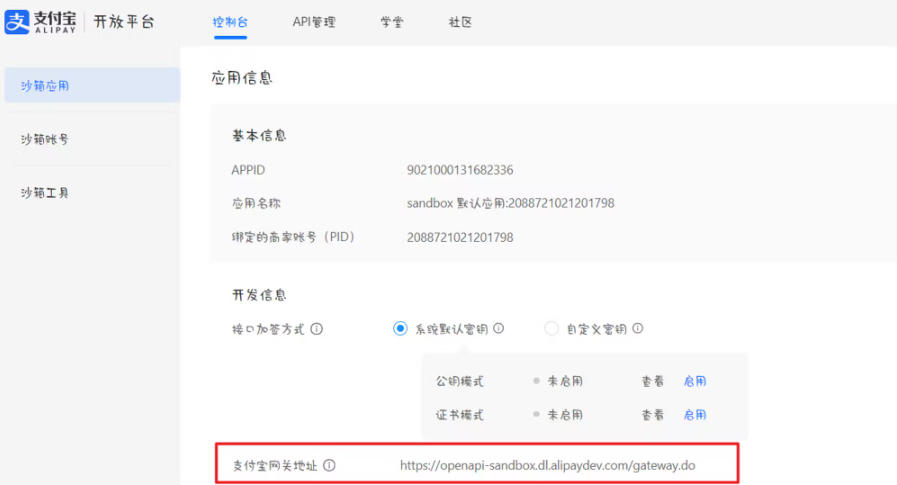Image resolution: width=897 pixels, height=485 pixels.
Task: Select the 自定义密钥 radio button
Action: [x=551, y=328]
